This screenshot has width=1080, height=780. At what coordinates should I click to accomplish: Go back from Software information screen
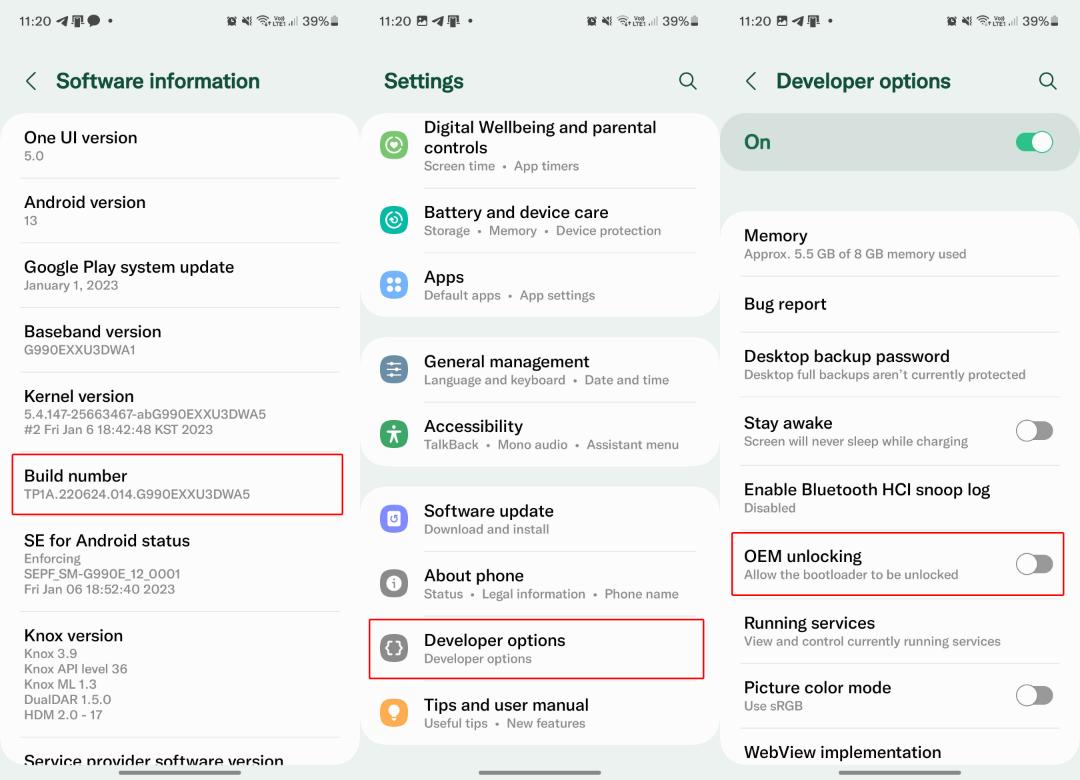point(31,81)
